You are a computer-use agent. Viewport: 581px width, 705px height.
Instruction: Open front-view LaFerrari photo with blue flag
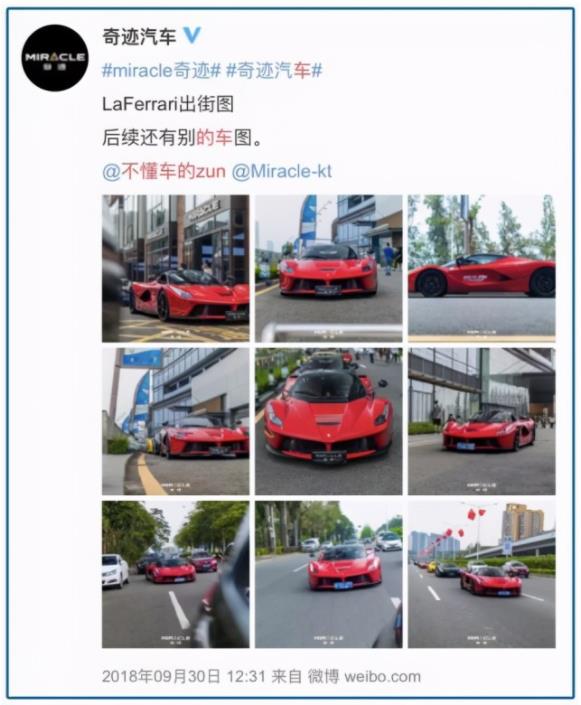click(329, 268)
